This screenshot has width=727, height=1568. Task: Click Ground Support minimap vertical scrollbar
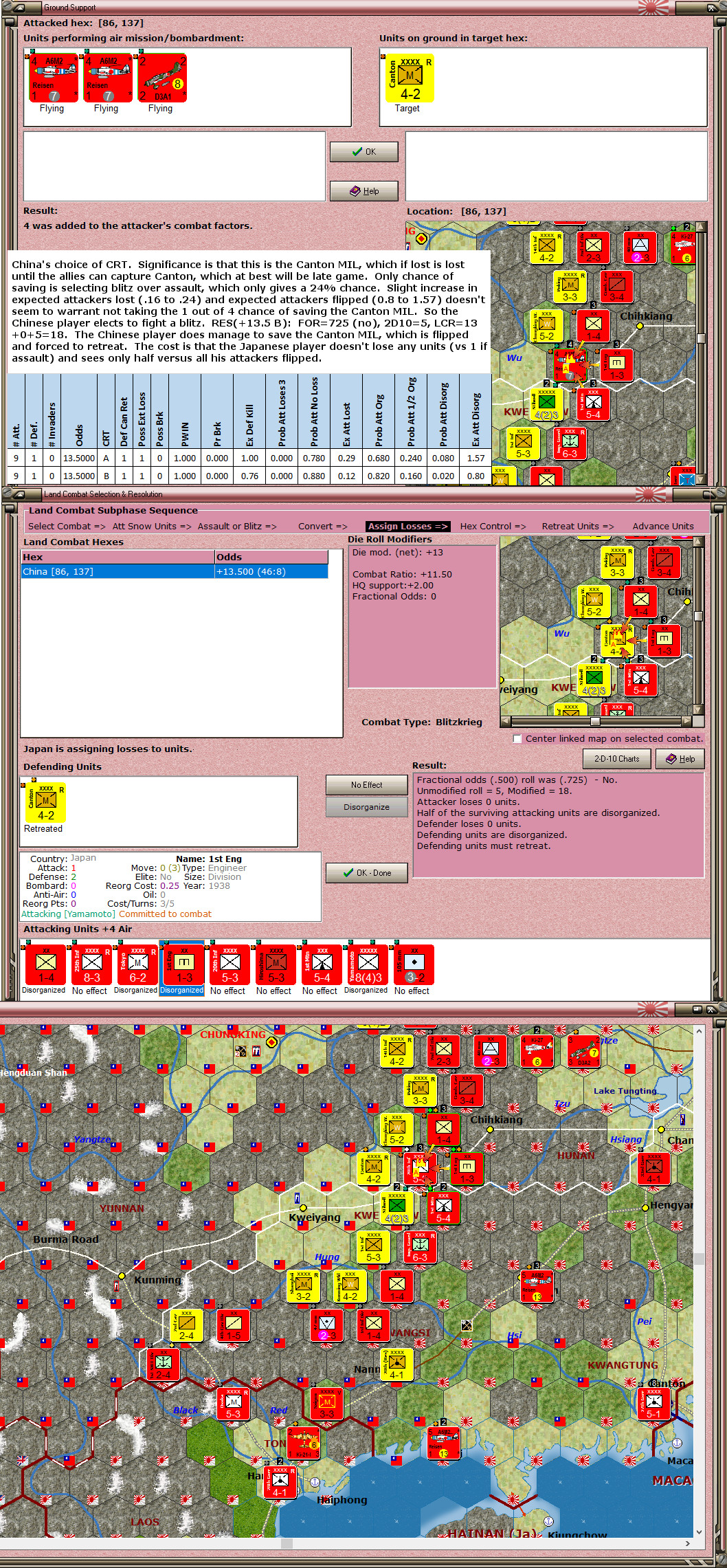(x=701, y=354)
